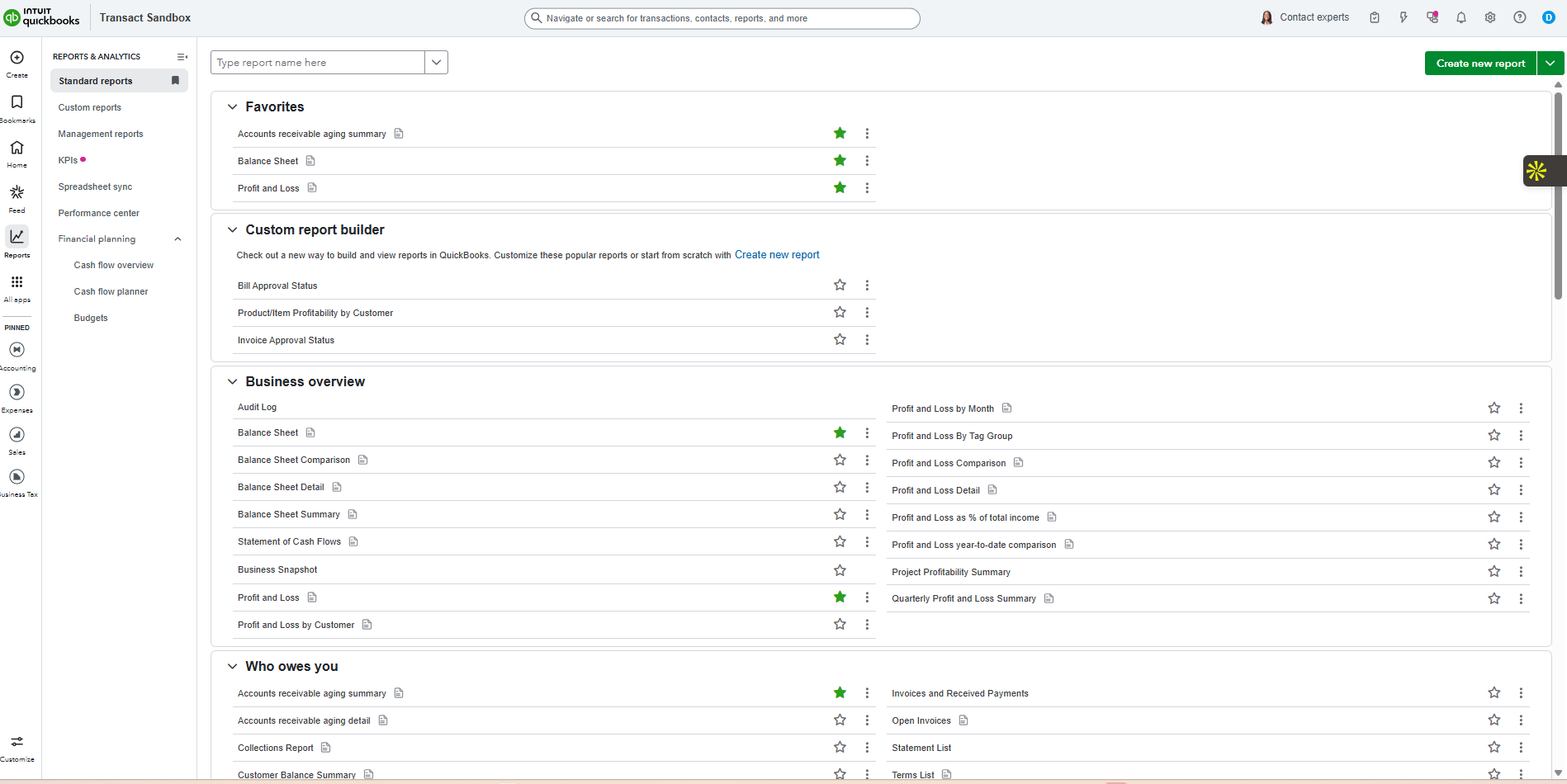Click the Sales icon under Pinned
The height and width of the screenshot is (784, 1567).
point(17,434)
